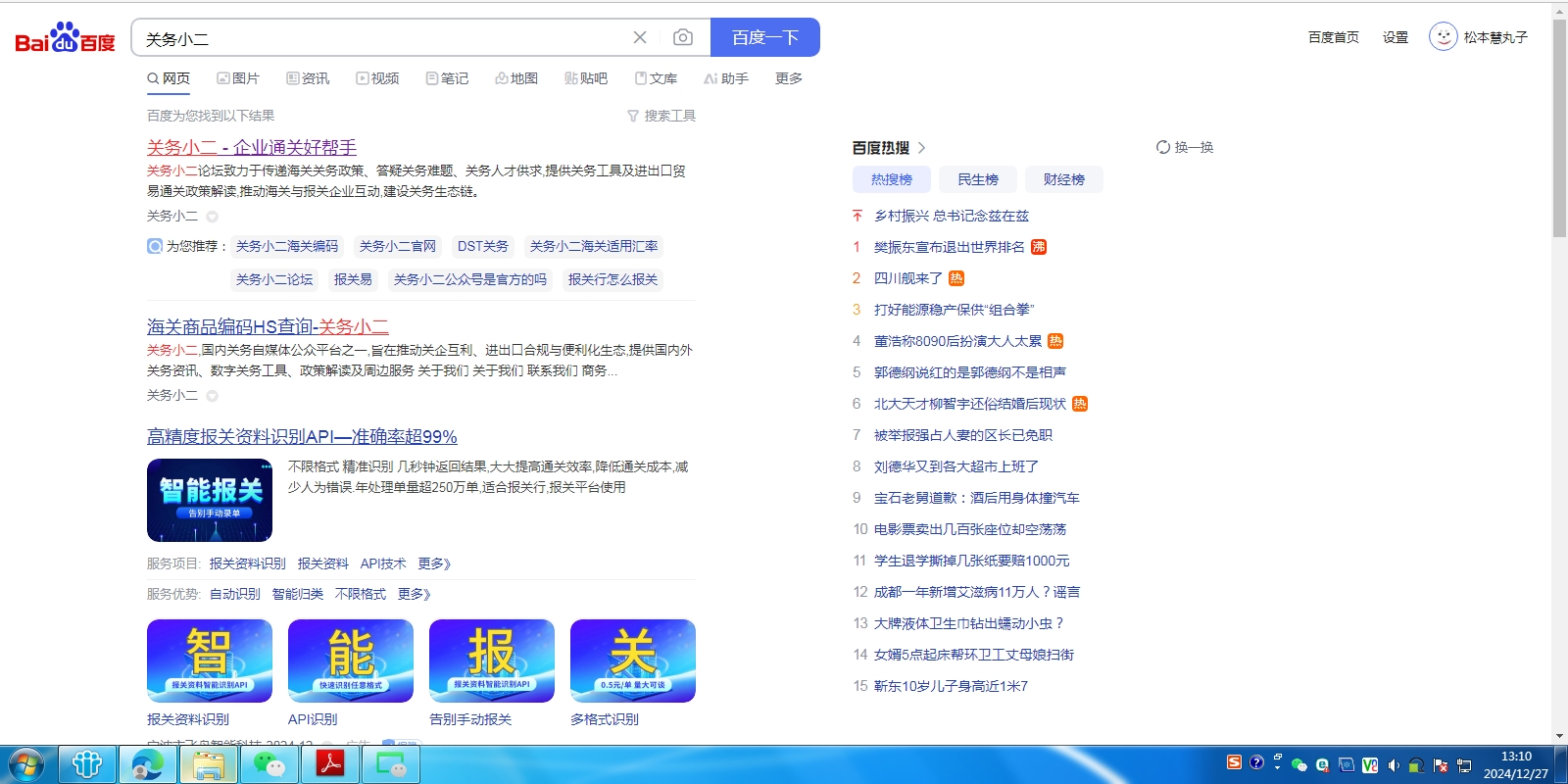The height and width of the screenshot is (784, 1568).
Task: Open hot search 靳东10岁儿子身高近1米7
Action: point(951,686)
